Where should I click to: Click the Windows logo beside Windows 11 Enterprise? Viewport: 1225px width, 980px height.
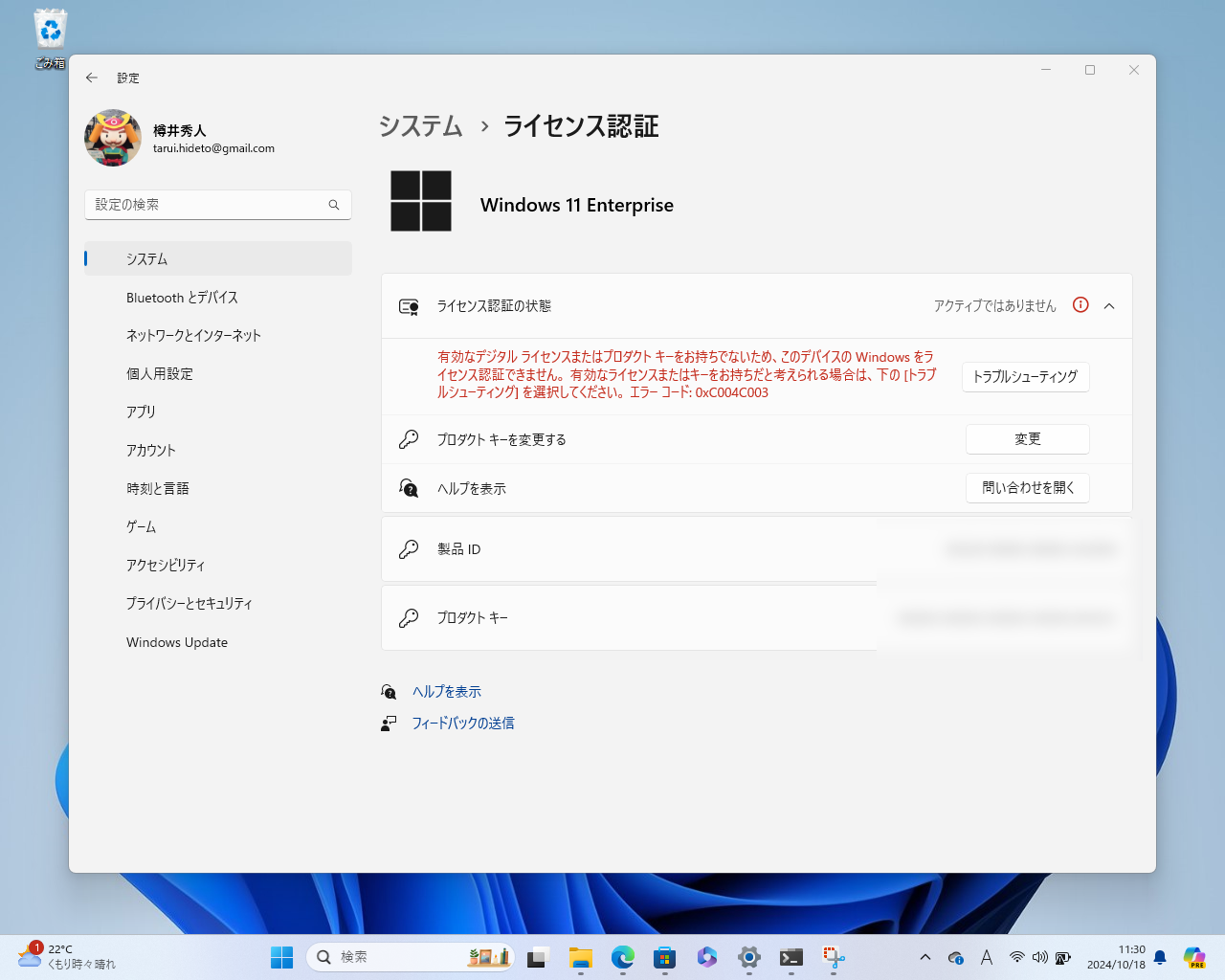421,201
